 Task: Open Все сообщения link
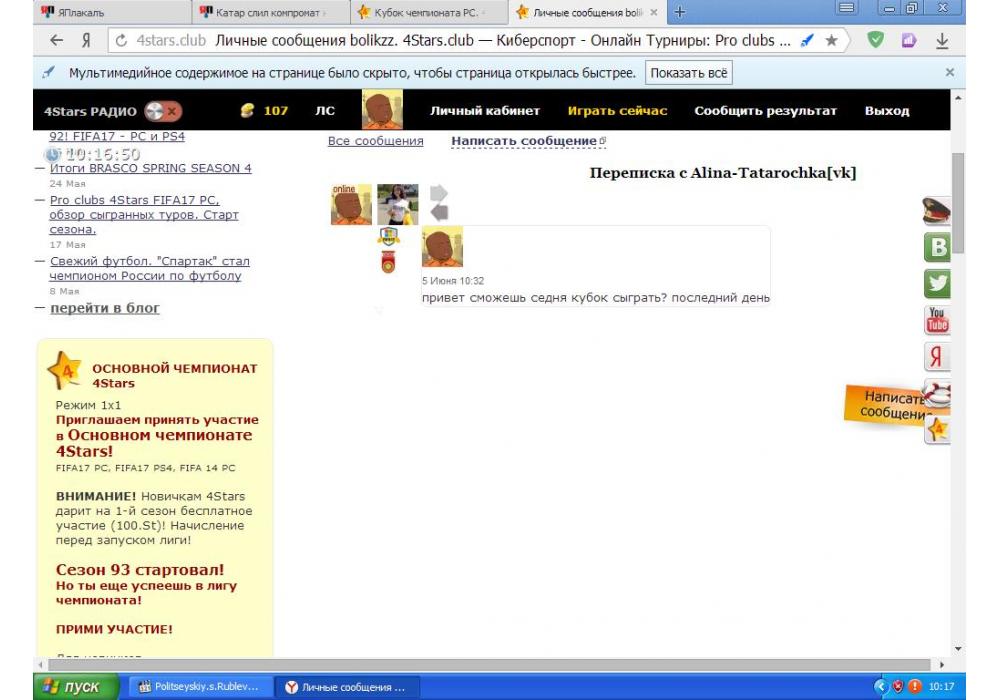click(x=376, y=141)
